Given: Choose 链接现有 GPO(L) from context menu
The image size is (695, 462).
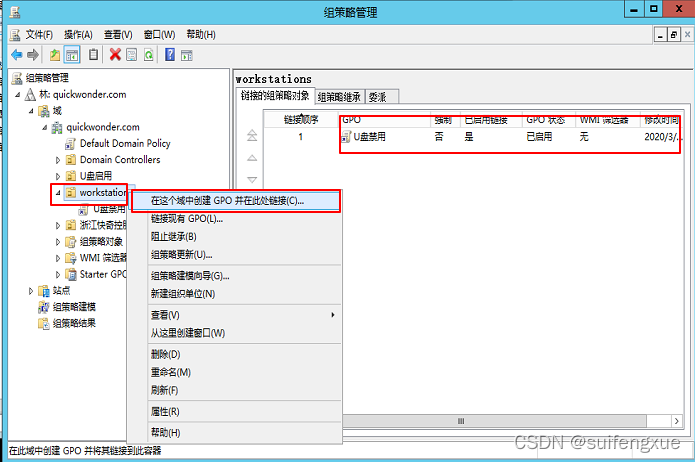Looking at the screenshot, I should (x=187, y=219).
